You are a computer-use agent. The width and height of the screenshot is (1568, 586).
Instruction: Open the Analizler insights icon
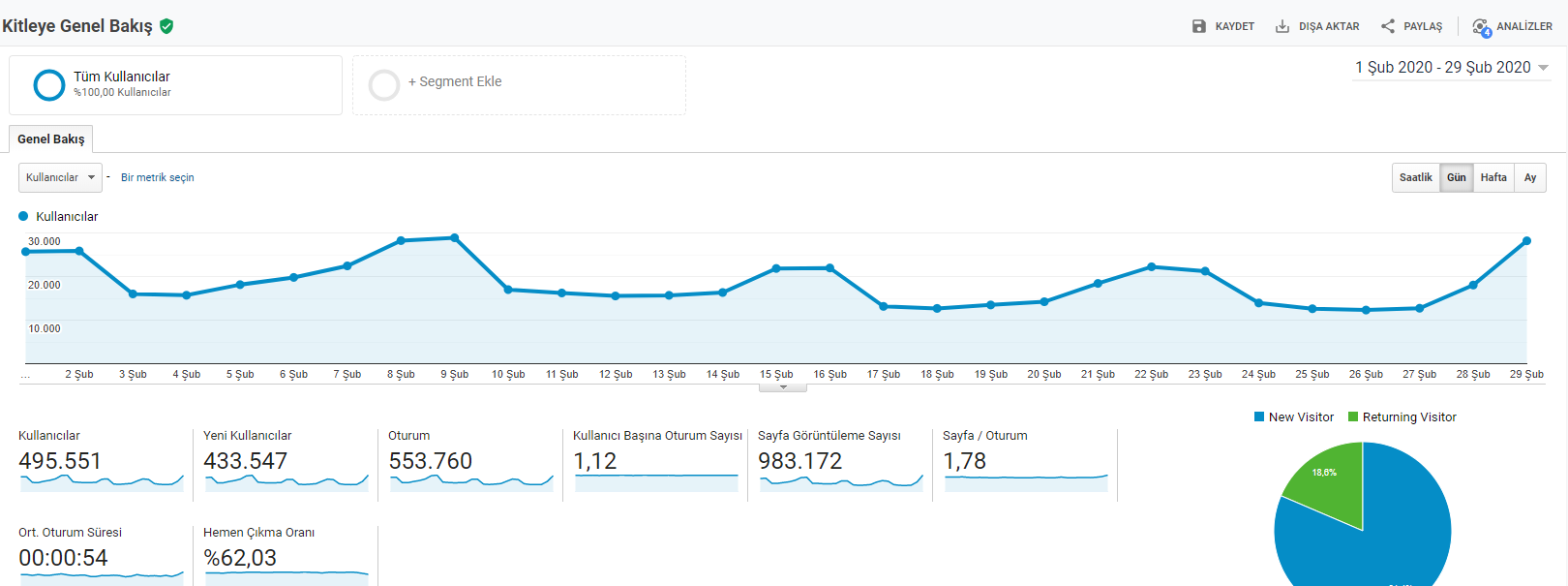1482,27
